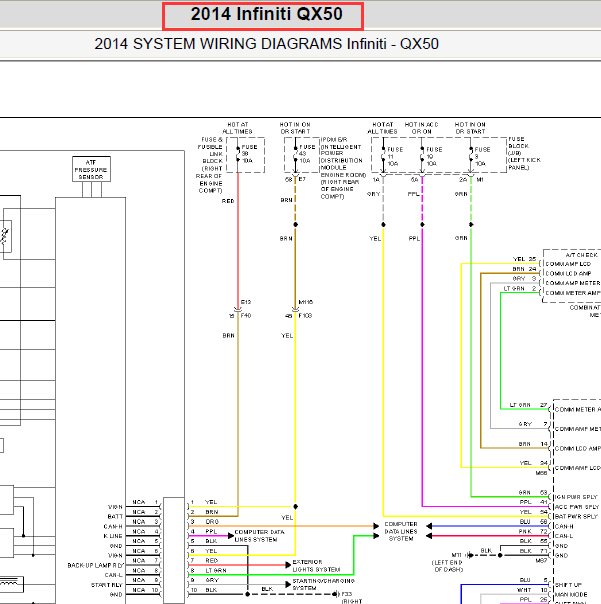
Task: Click the 'LT GRN 27' wire pin label
Action: tap(528, 405)
